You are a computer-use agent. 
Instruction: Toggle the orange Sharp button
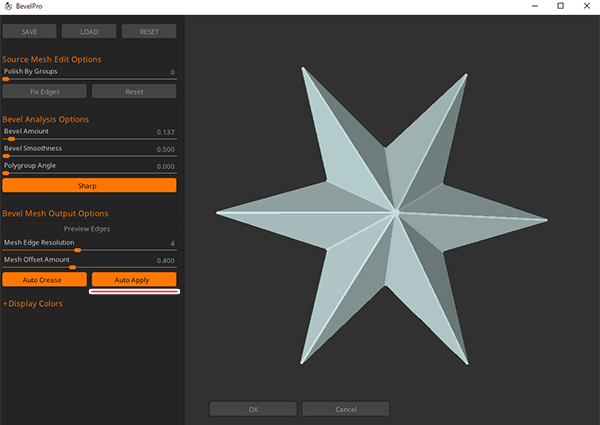(89, 186)
